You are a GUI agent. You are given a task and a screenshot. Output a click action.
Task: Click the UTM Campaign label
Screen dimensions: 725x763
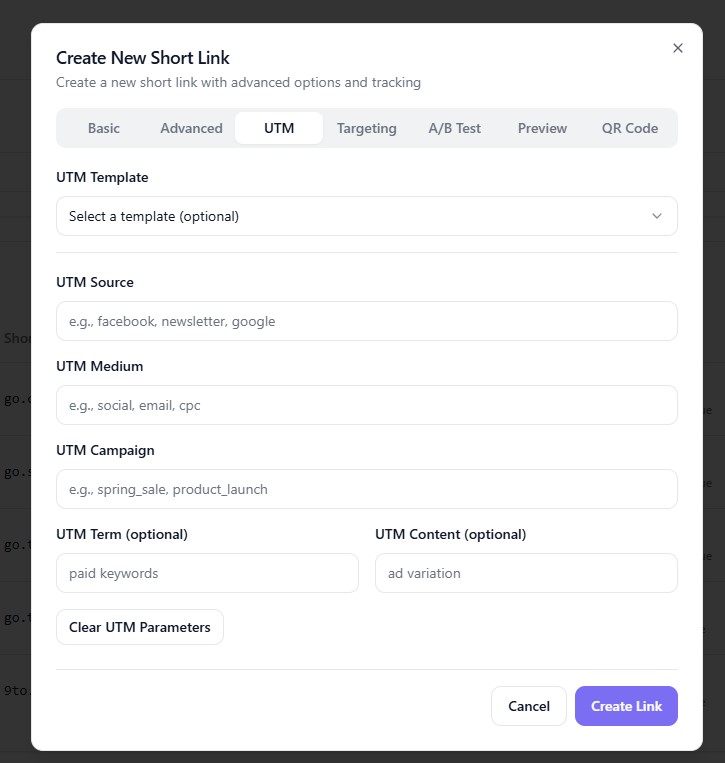click(105, 450)
